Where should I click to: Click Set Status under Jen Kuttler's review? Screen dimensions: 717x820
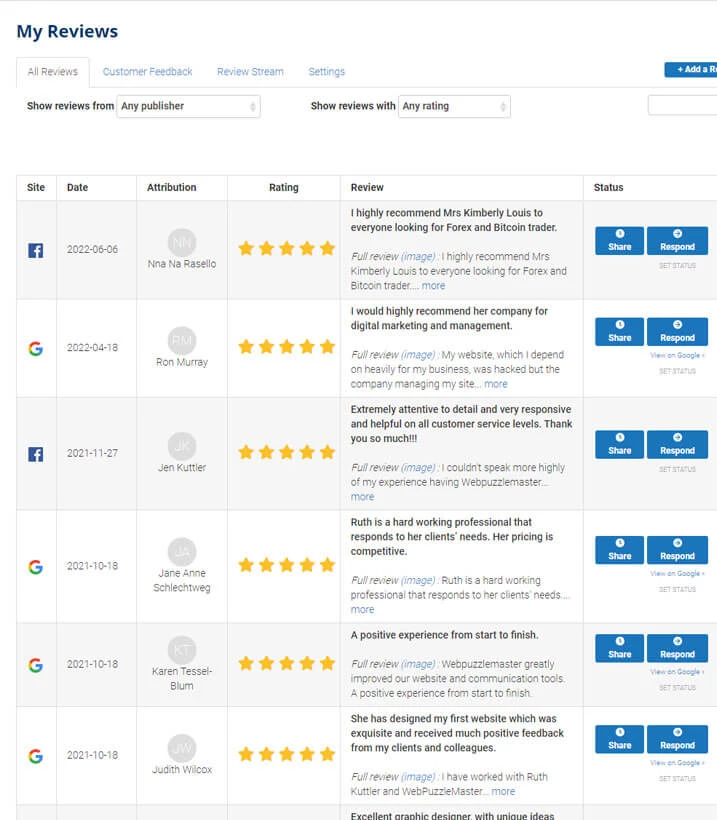click(x=677, y=470)
